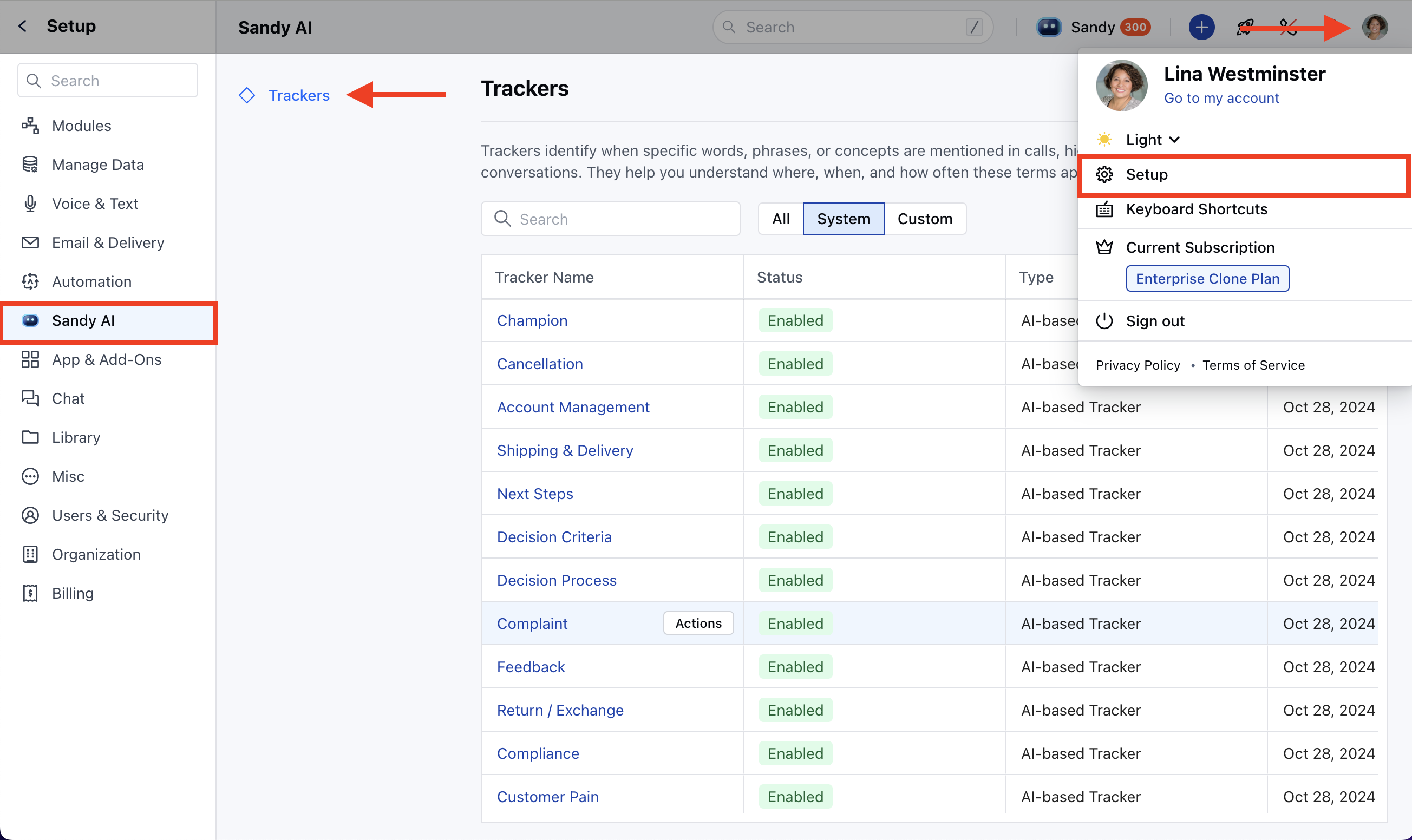Image resolution: width=1412 pixels, height=840 pixels.
Task: Select the All tracker filter tab
Action: (781, 219)
